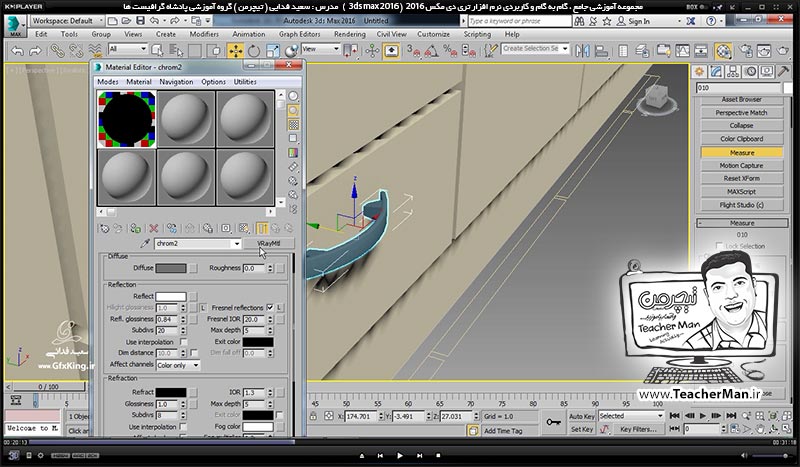Screen dimensions: 800x467
Task: Open Material Editor Utilities menu
Action: click(245, 82)
